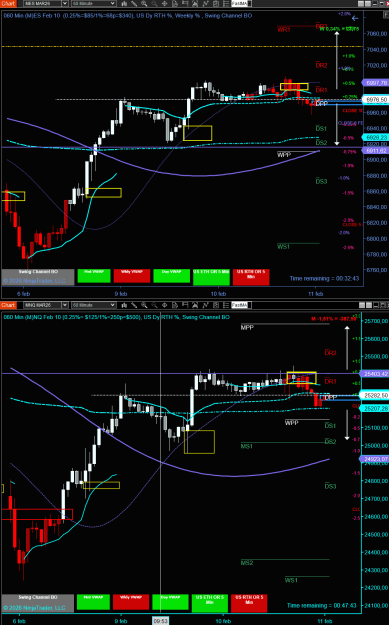Image resolution: width=389 pixels, height=625 pixels.
Task: Open drawing tools pencil in MNQ chart toolbar
Action: [134, 305]
